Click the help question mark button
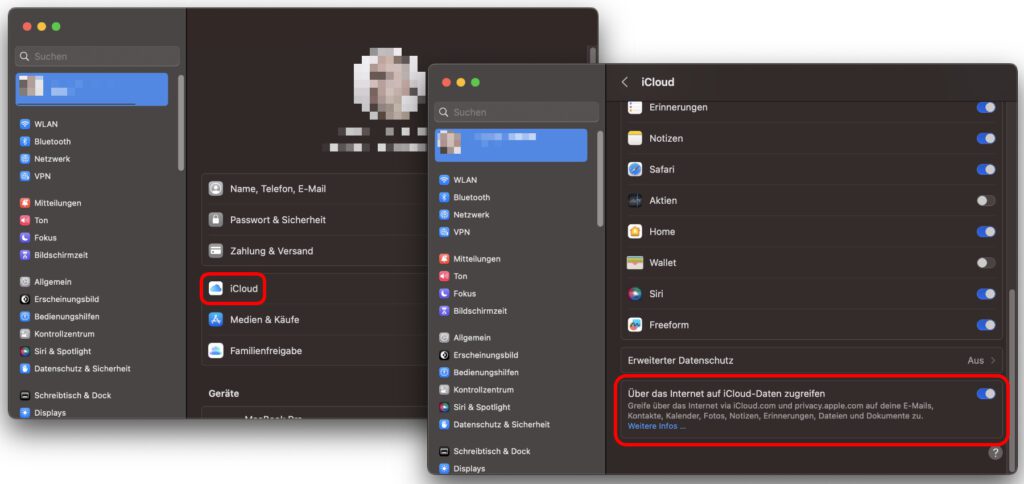This screenshot has height=484, width=1024. coord(995,452)
